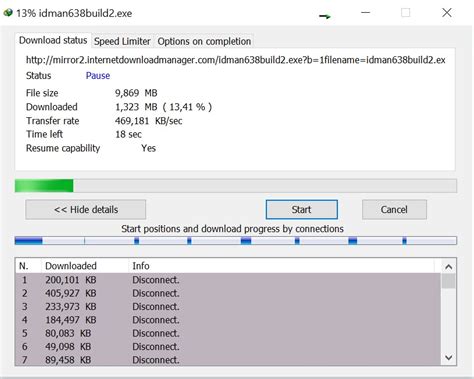Image resolution: width=474 pixels, height=379 pixels.
Task: Click the IDM globe icon in title bar
Action: click(x=8, y=13)
